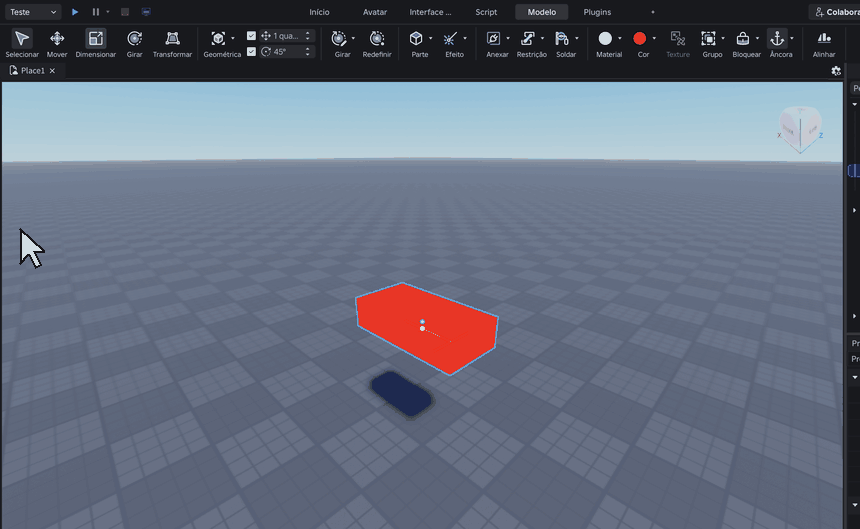Viewport: 860px width, 529px height.
Task: Toggle the 45° rotation snapping checkbox
Action: point(251,52)
